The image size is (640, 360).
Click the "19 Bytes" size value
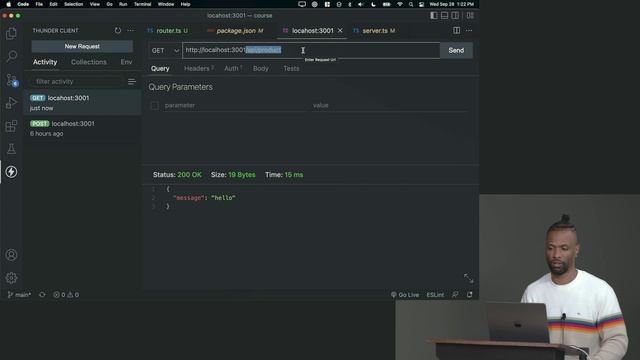pos(242,175)
